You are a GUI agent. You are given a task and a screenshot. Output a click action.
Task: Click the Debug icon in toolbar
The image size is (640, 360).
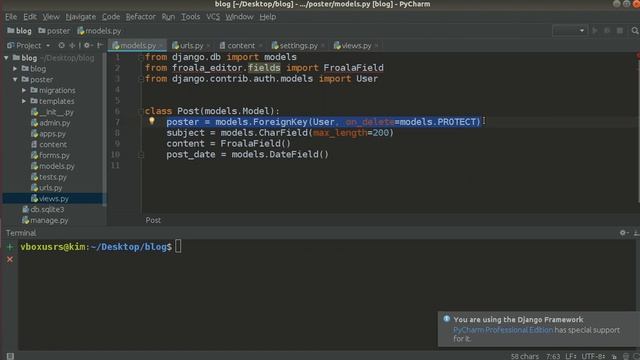607,31
